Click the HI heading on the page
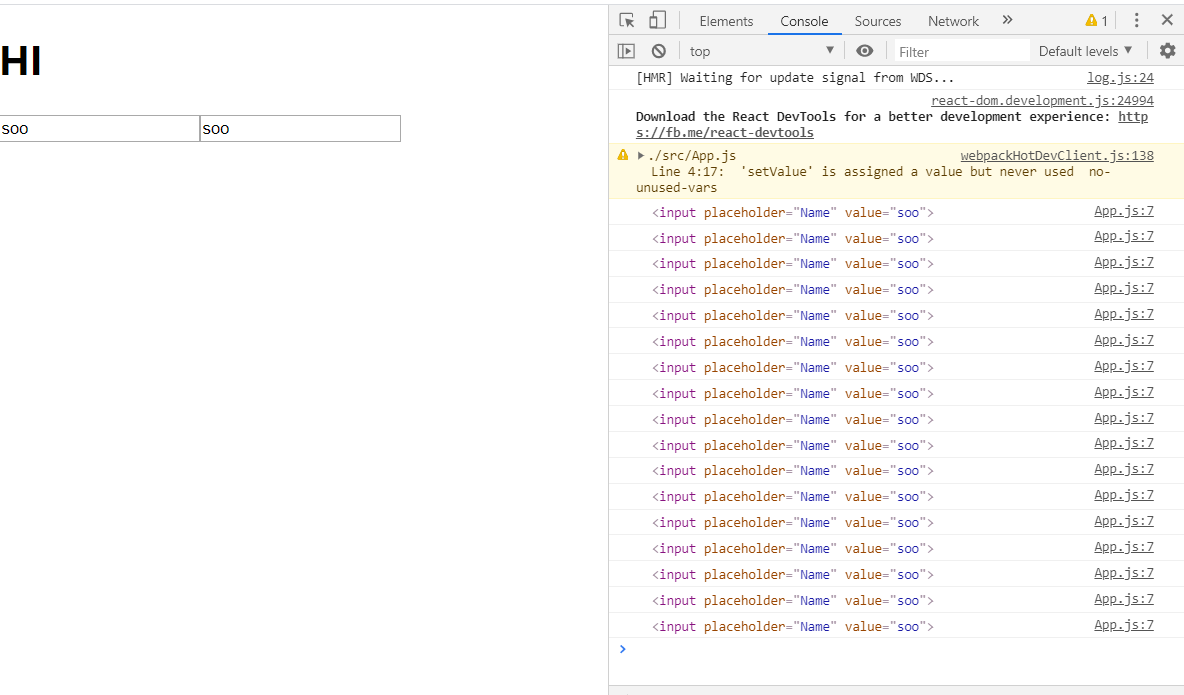This screenshot has width=1184, height=695. pos(21,61)
